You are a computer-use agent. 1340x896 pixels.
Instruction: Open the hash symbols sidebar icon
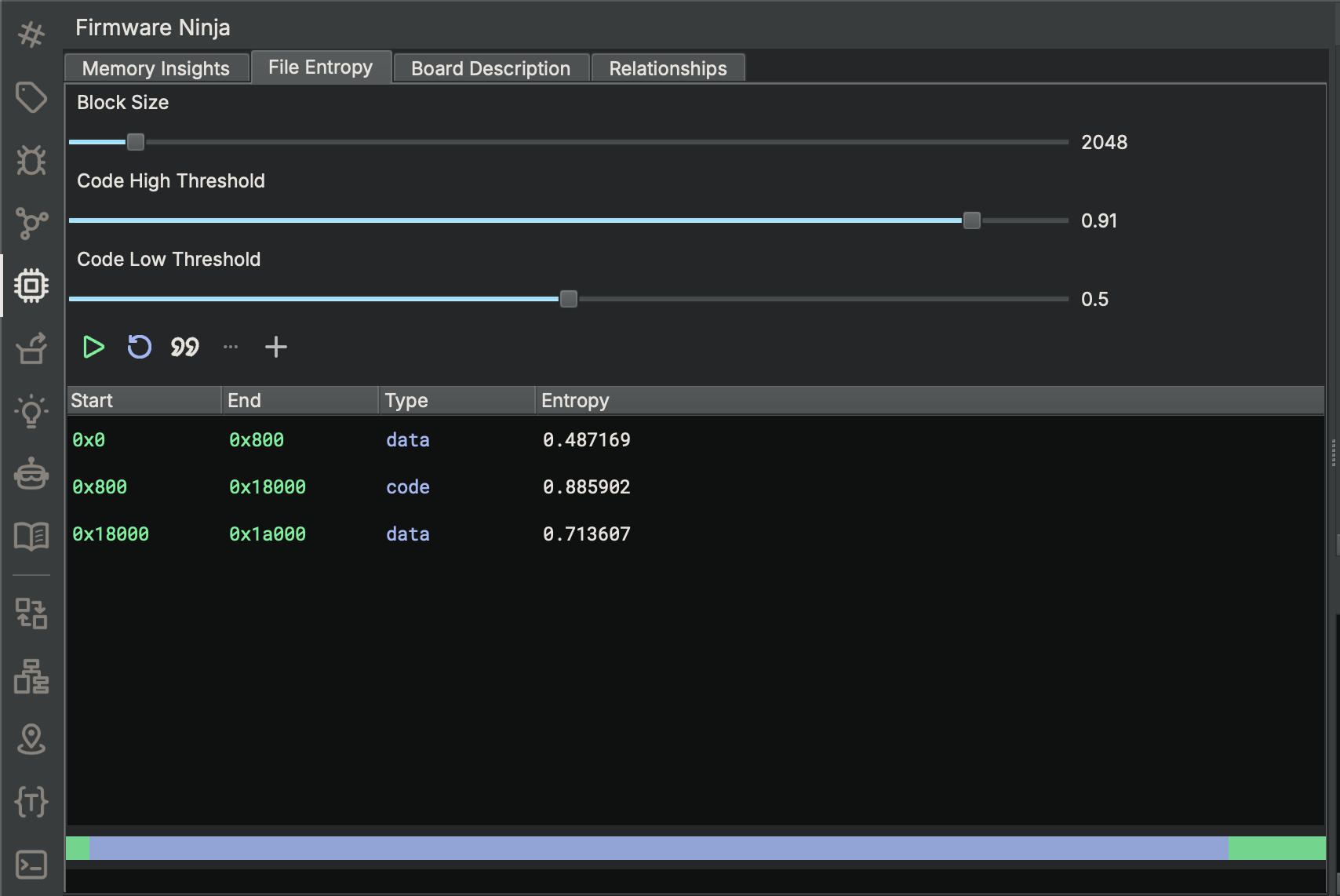(31, 35)
